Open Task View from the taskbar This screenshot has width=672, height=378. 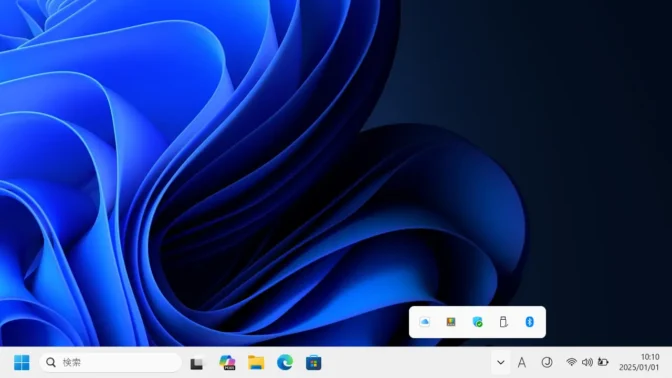tap(197, 363)
